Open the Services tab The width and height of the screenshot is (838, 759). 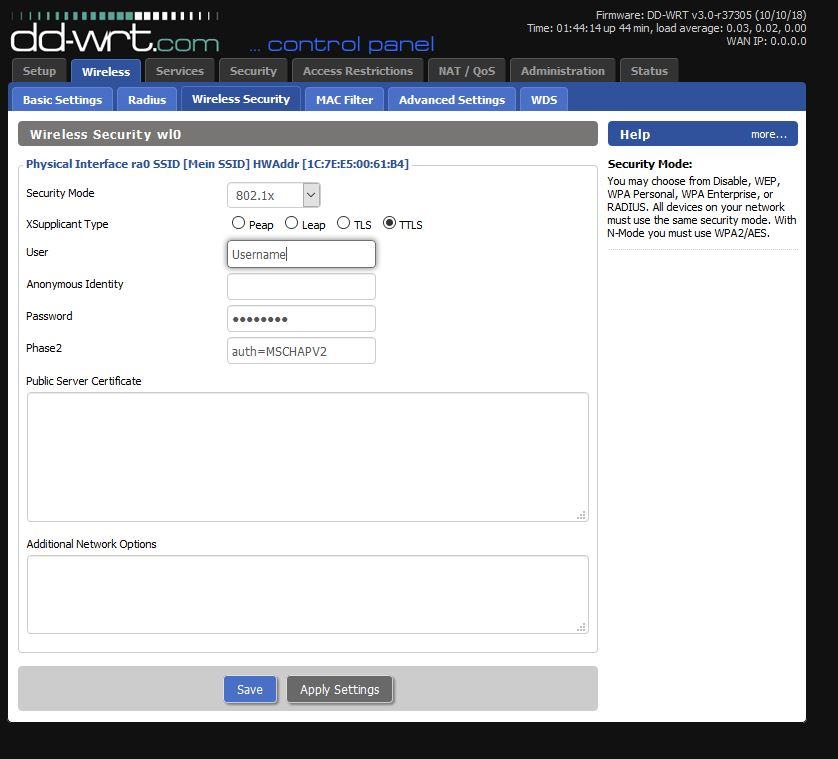[180, 71]
